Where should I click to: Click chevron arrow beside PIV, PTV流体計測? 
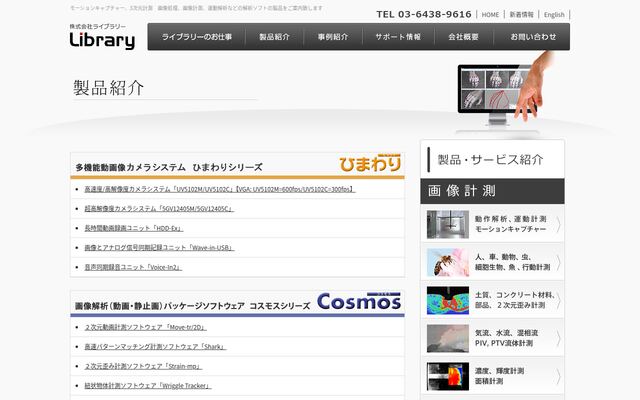coord(559,338)
